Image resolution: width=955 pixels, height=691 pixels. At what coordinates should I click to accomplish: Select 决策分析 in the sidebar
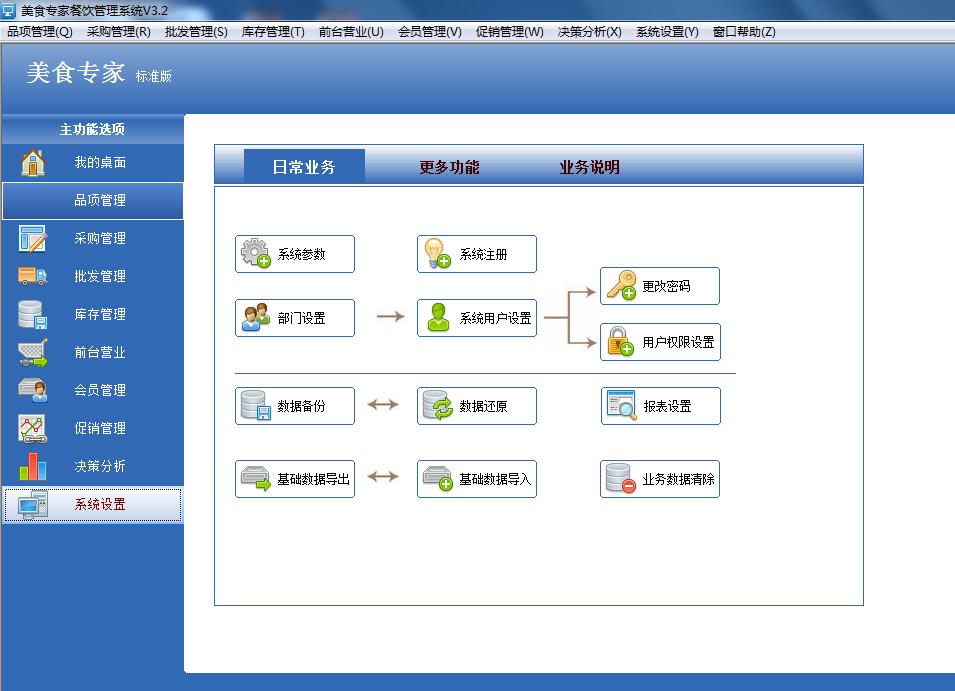[92, 466]
